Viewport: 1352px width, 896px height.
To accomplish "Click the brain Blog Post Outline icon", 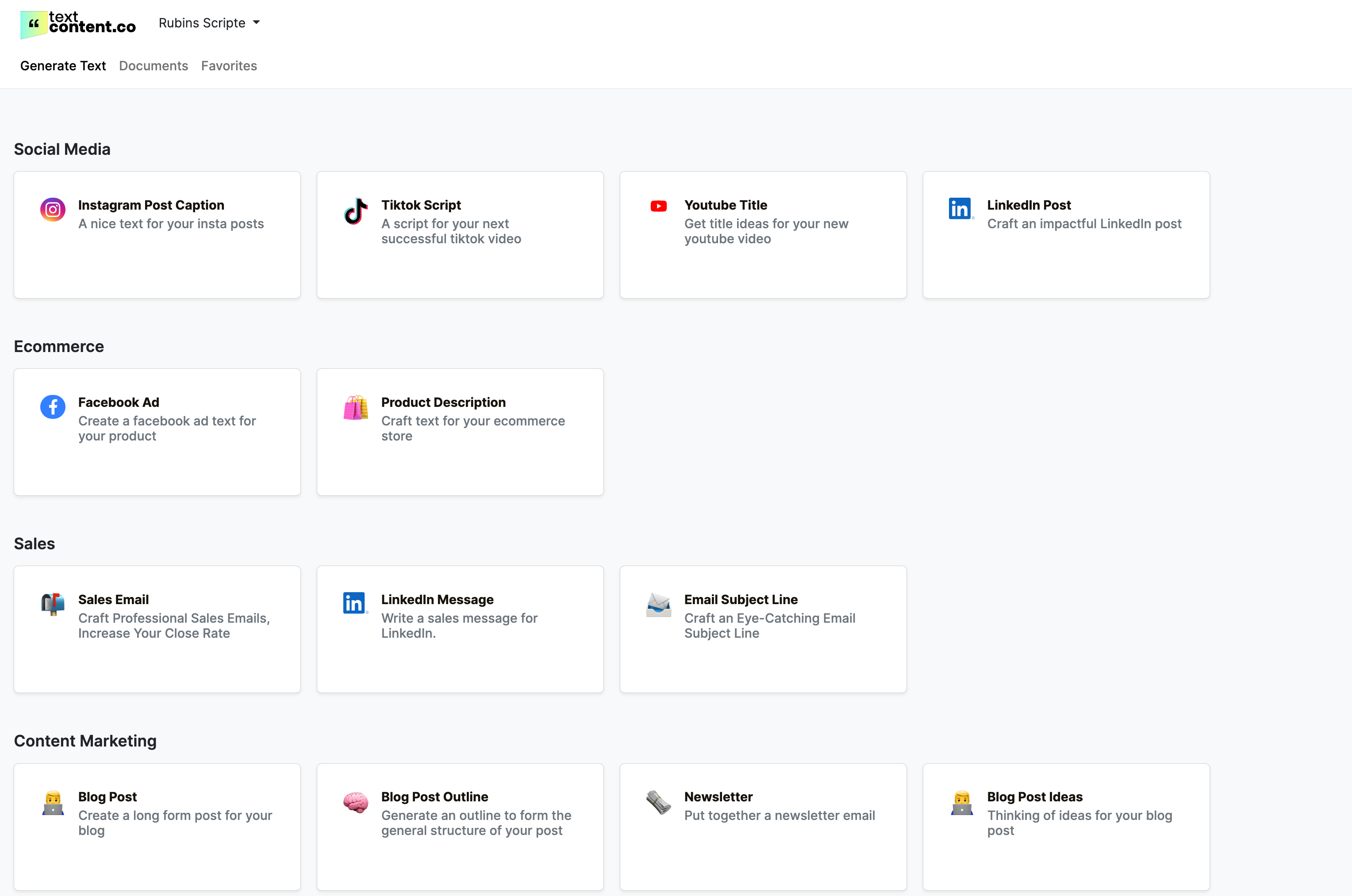I will (356, 802).
